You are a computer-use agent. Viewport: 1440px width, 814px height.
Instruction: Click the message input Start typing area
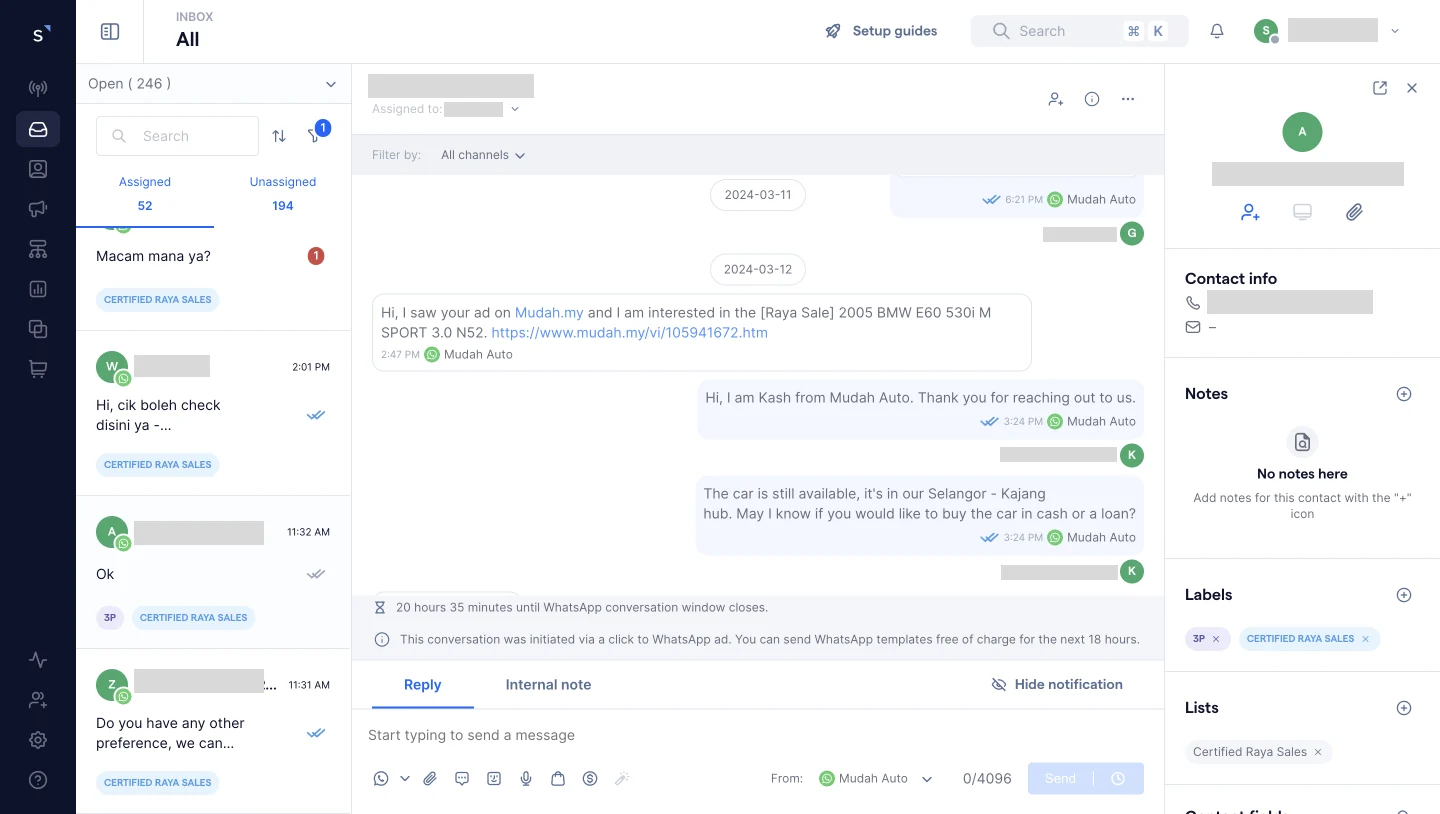pyautogui.click(x=758, y=735)
